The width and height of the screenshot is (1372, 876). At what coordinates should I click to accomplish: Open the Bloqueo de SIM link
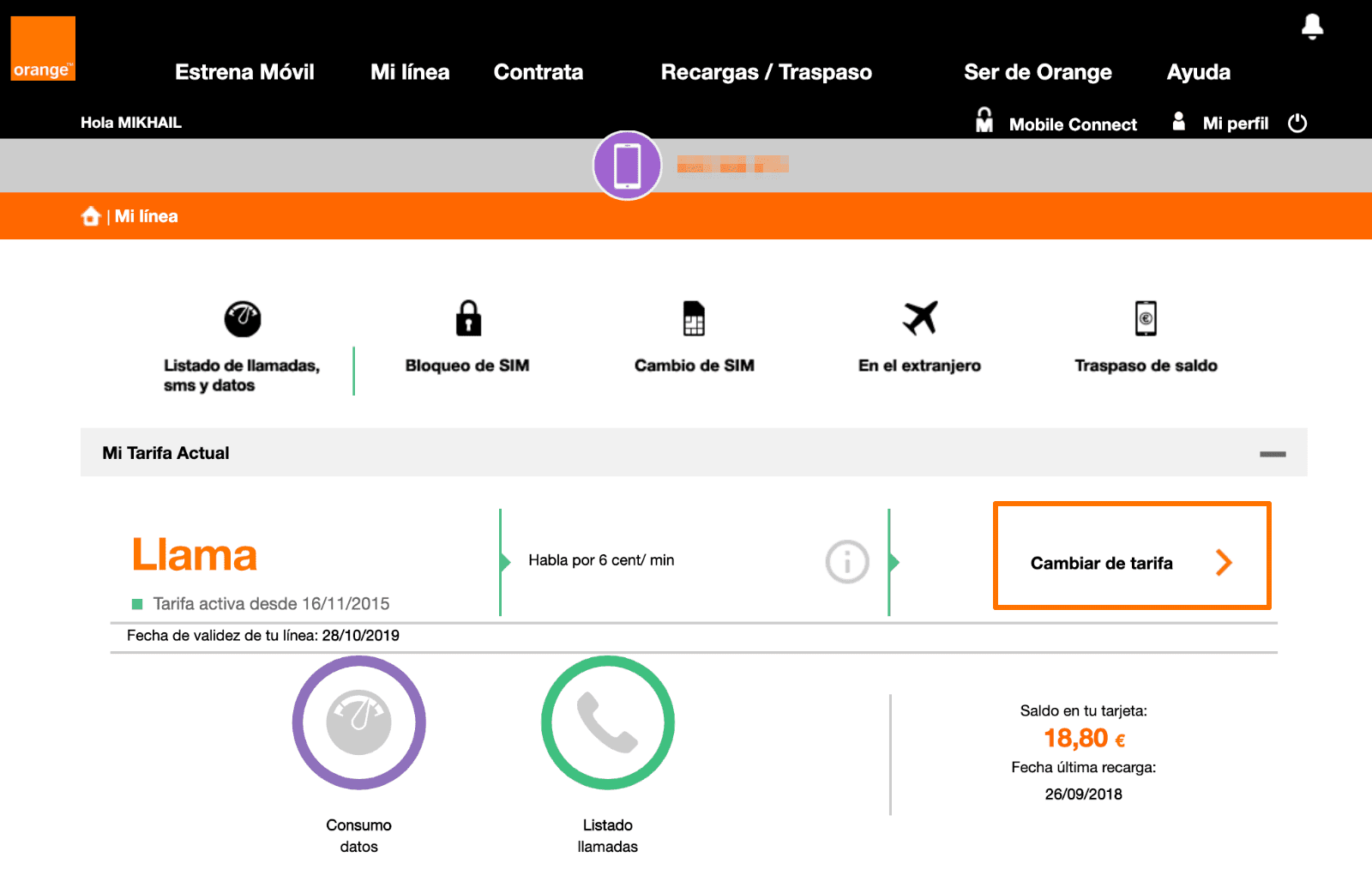click(x=467, y=366)
